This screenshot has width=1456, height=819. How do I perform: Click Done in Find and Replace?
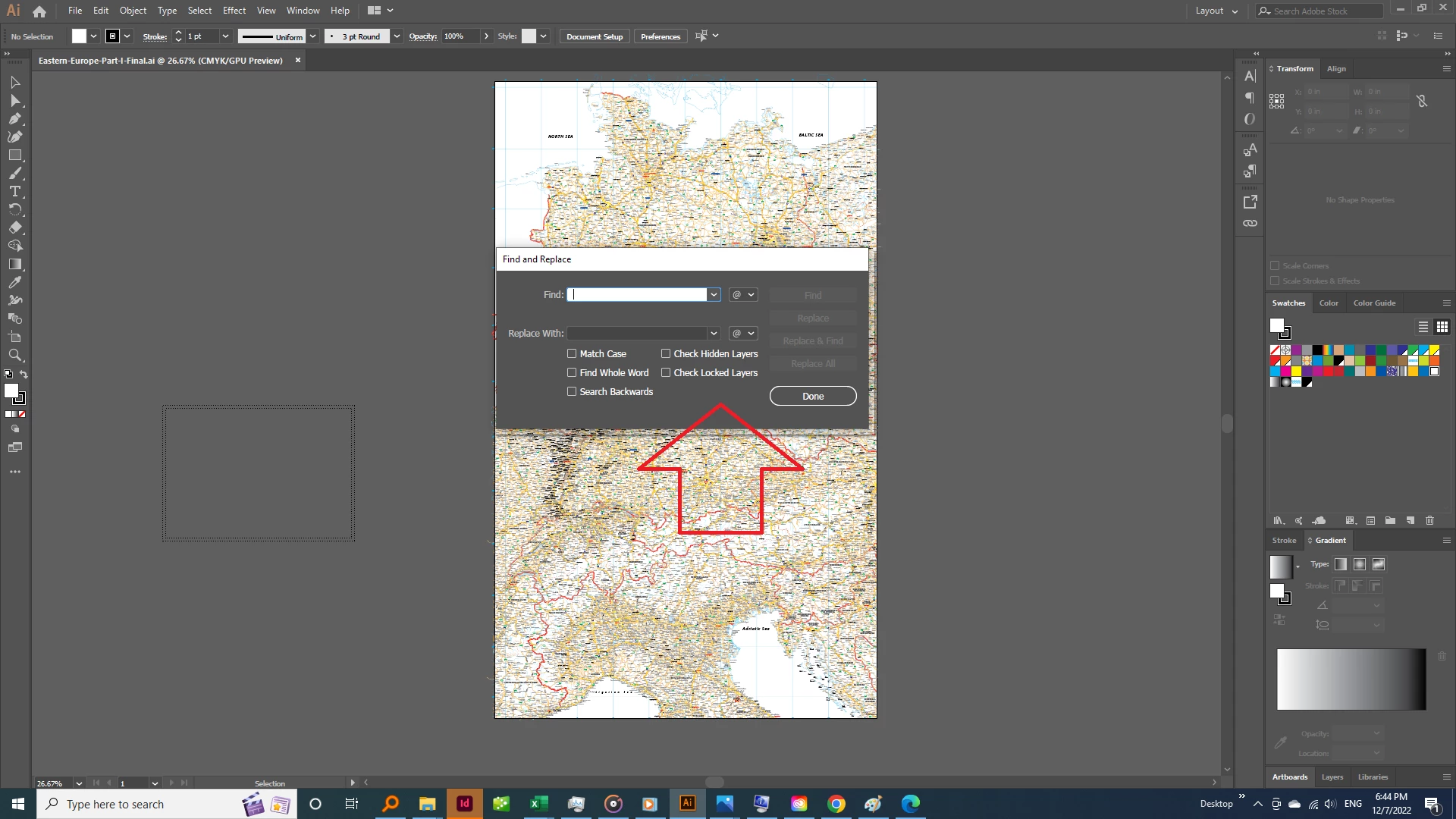coord(813,396)
